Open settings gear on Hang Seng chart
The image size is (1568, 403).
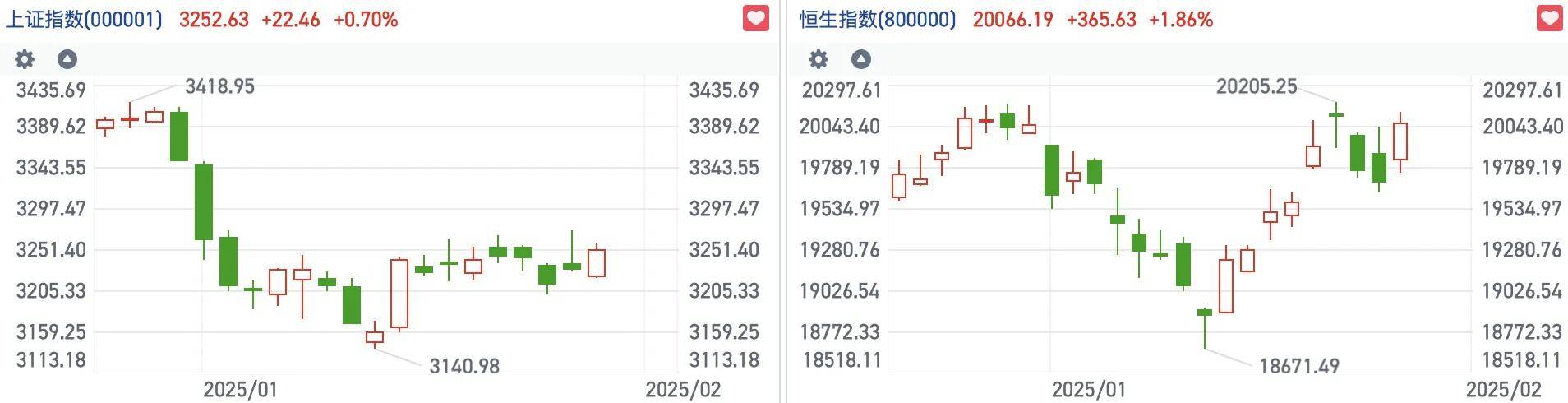pyautogui.click(x=819, y=59)
